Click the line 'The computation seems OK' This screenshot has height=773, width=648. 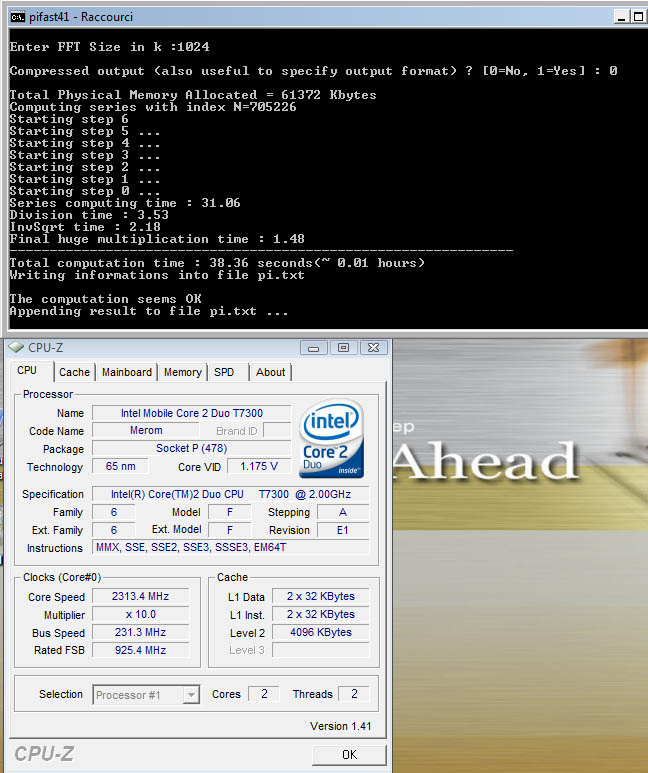tap(106, 299)
